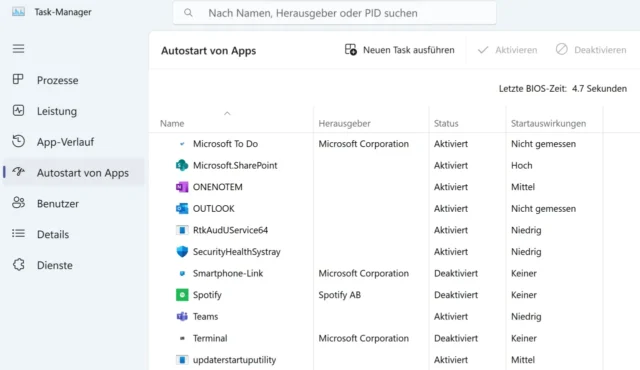The image size is (640, 370).
Task: Click the Microsoft To Do app icon
Action: click(182, 144)
